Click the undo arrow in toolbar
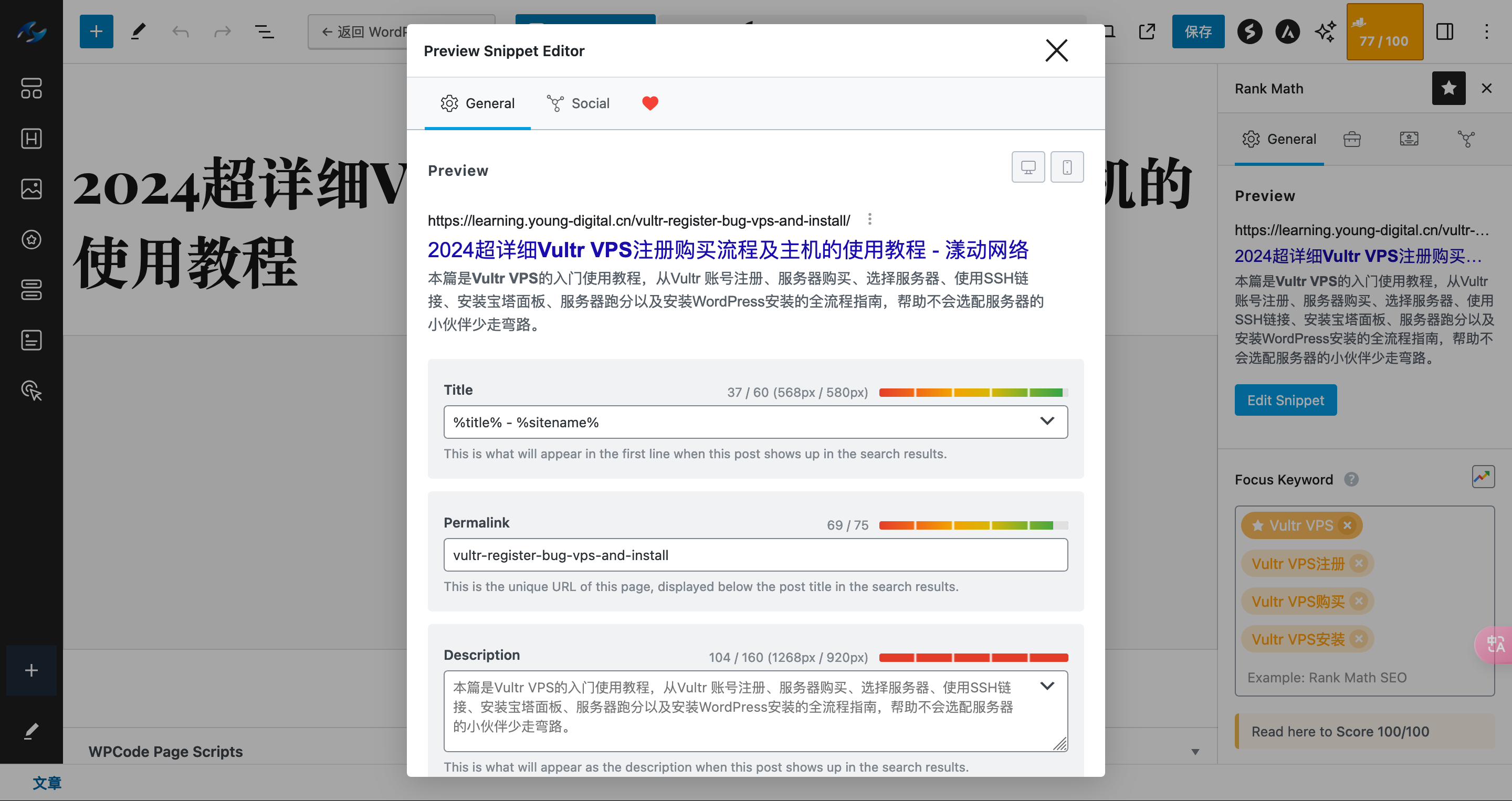The height and width of the screenshot is (801, 1512). point(180,31)
